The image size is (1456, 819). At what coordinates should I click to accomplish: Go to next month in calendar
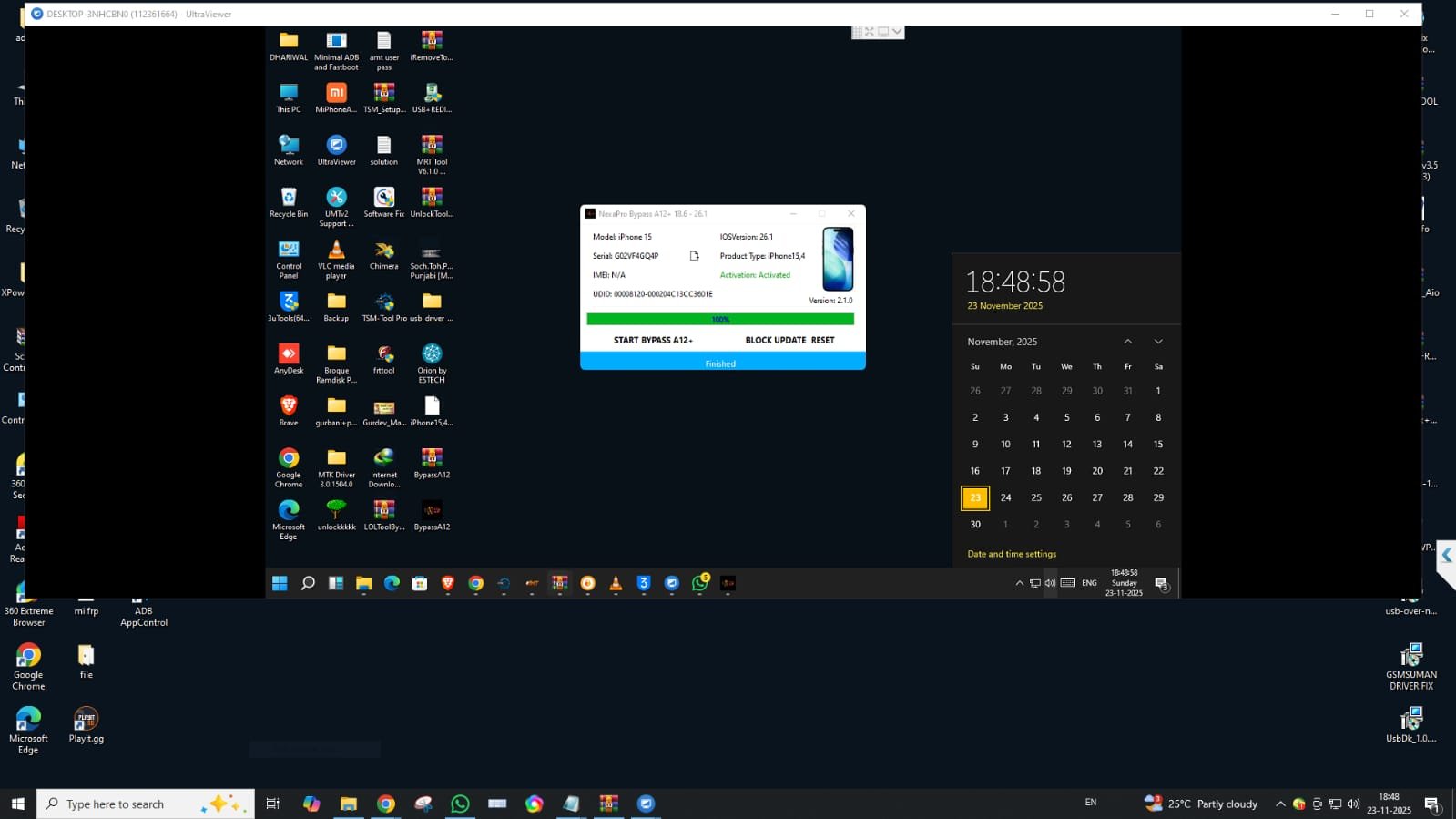tap(1158, 342)
